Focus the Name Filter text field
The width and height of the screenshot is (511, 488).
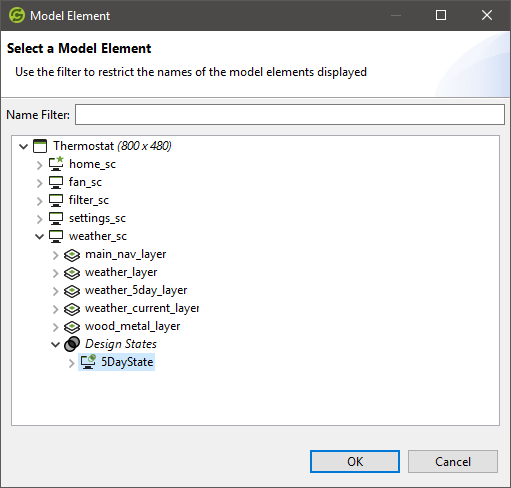coord(290,115)
